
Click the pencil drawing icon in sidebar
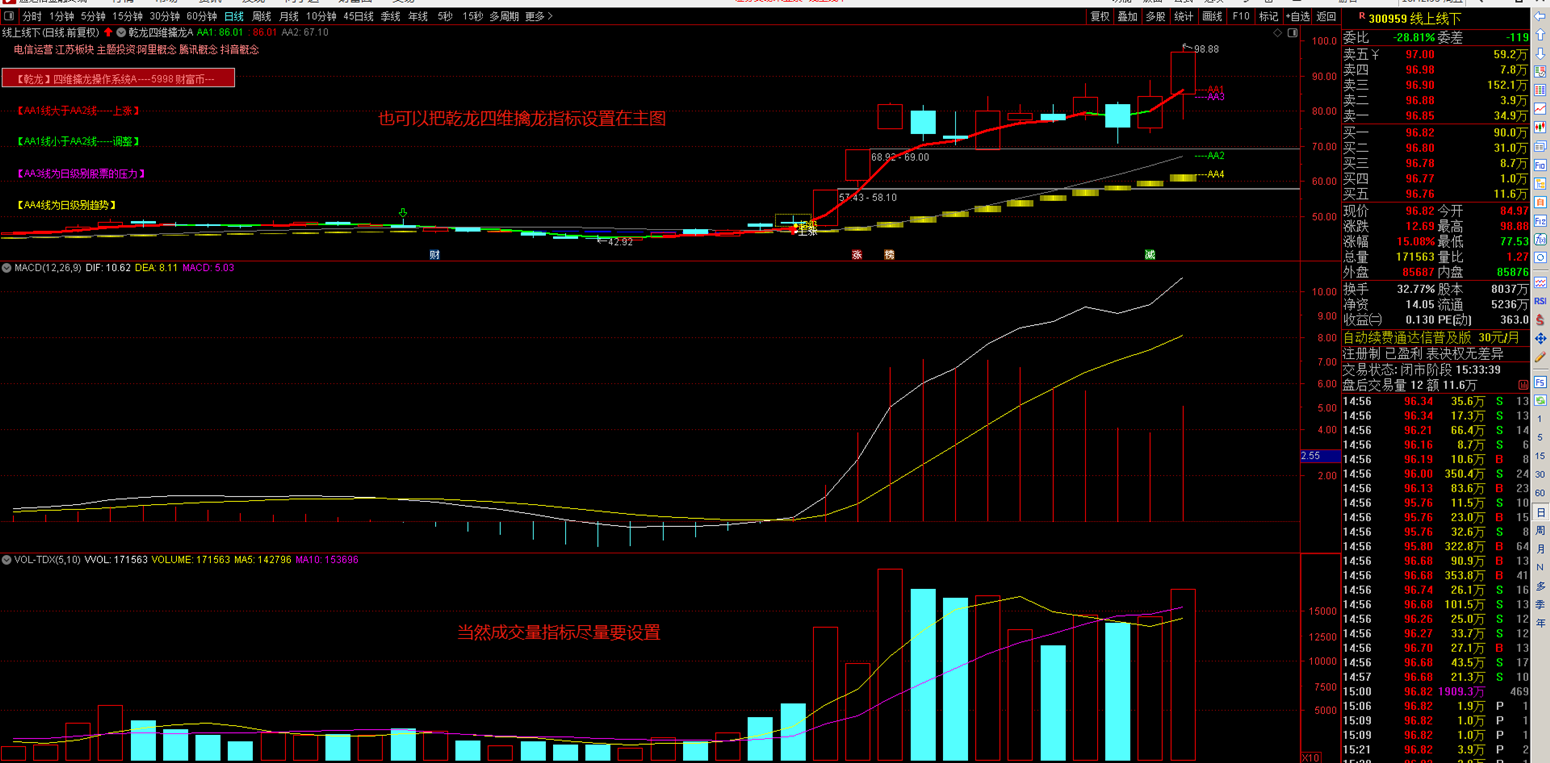click(x=1541, y=356)
